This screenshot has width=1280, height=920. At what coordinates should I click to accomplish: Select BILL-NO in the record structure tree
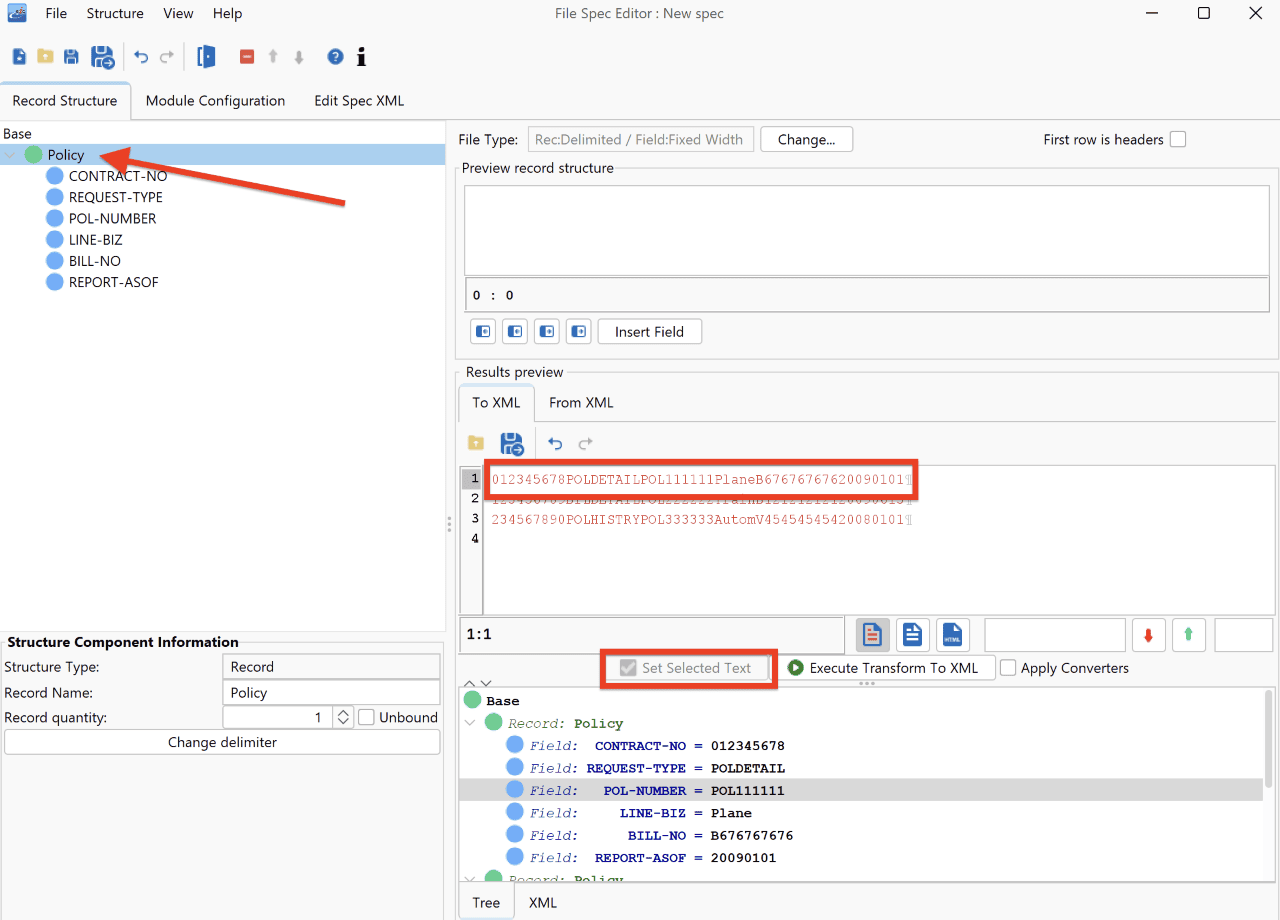tap(95, 261)
